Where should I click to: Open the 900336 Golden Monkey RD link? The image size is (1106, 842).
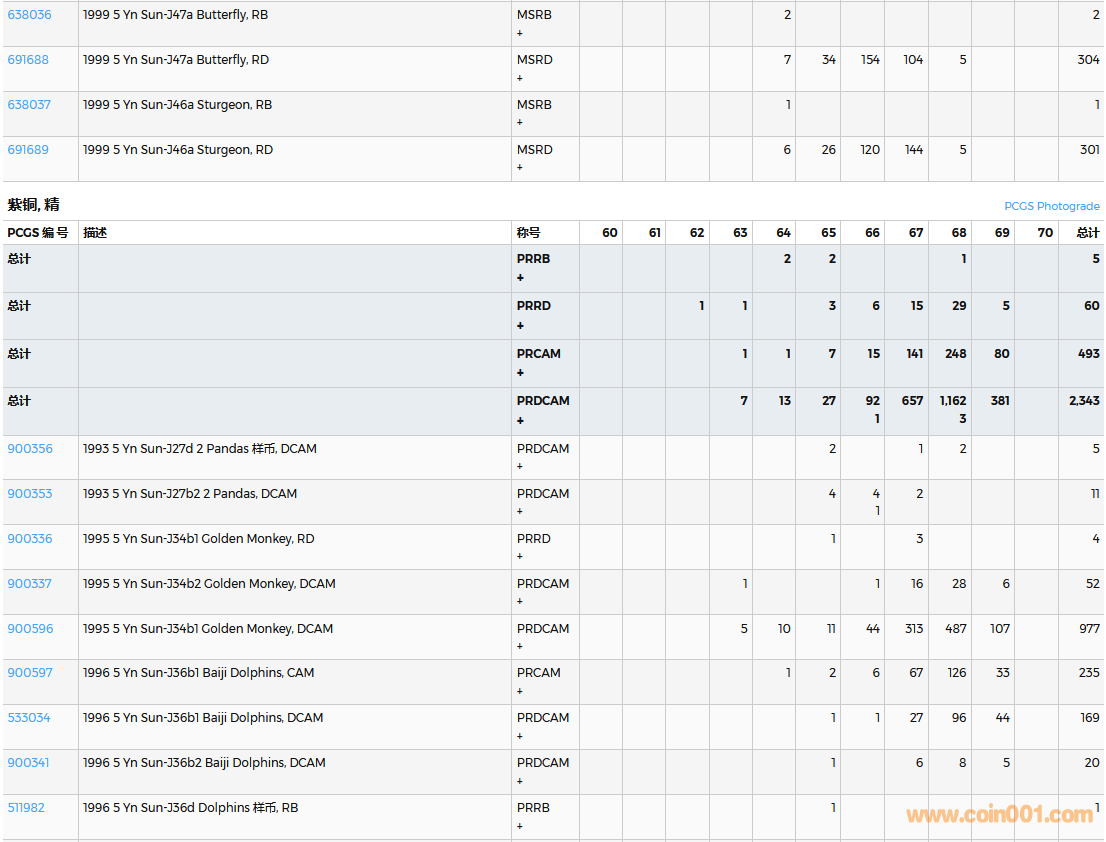click(x=30, y=539)
